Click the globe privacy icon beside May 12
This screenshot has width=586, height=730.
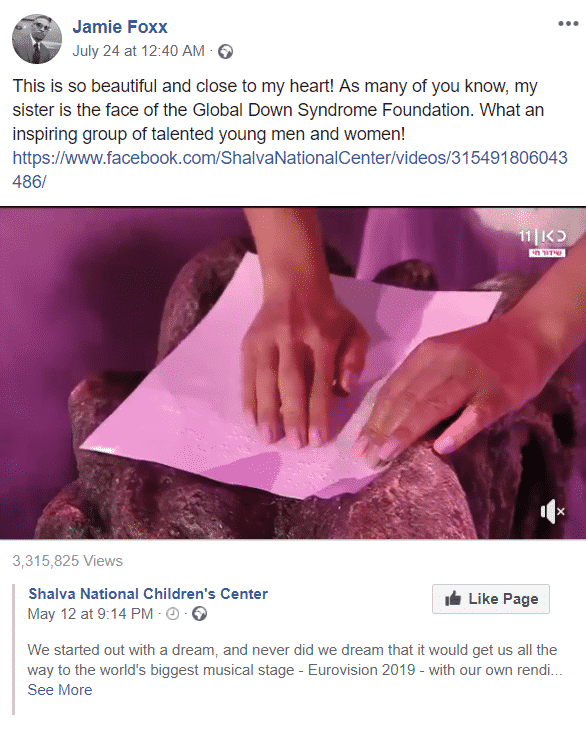(x=200, y=614)
